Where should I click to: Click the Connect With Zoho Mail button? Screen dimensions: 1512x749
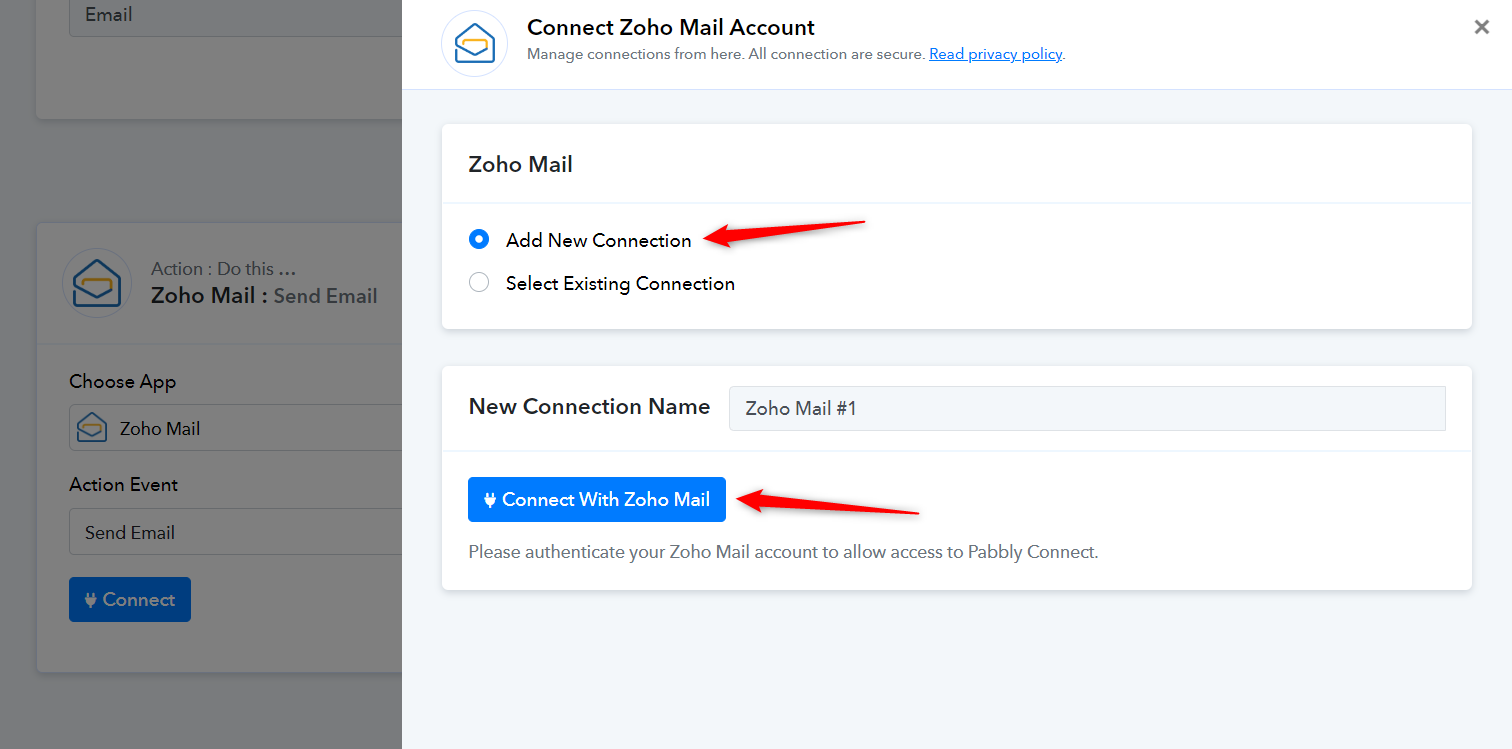[x=596, y=500]
